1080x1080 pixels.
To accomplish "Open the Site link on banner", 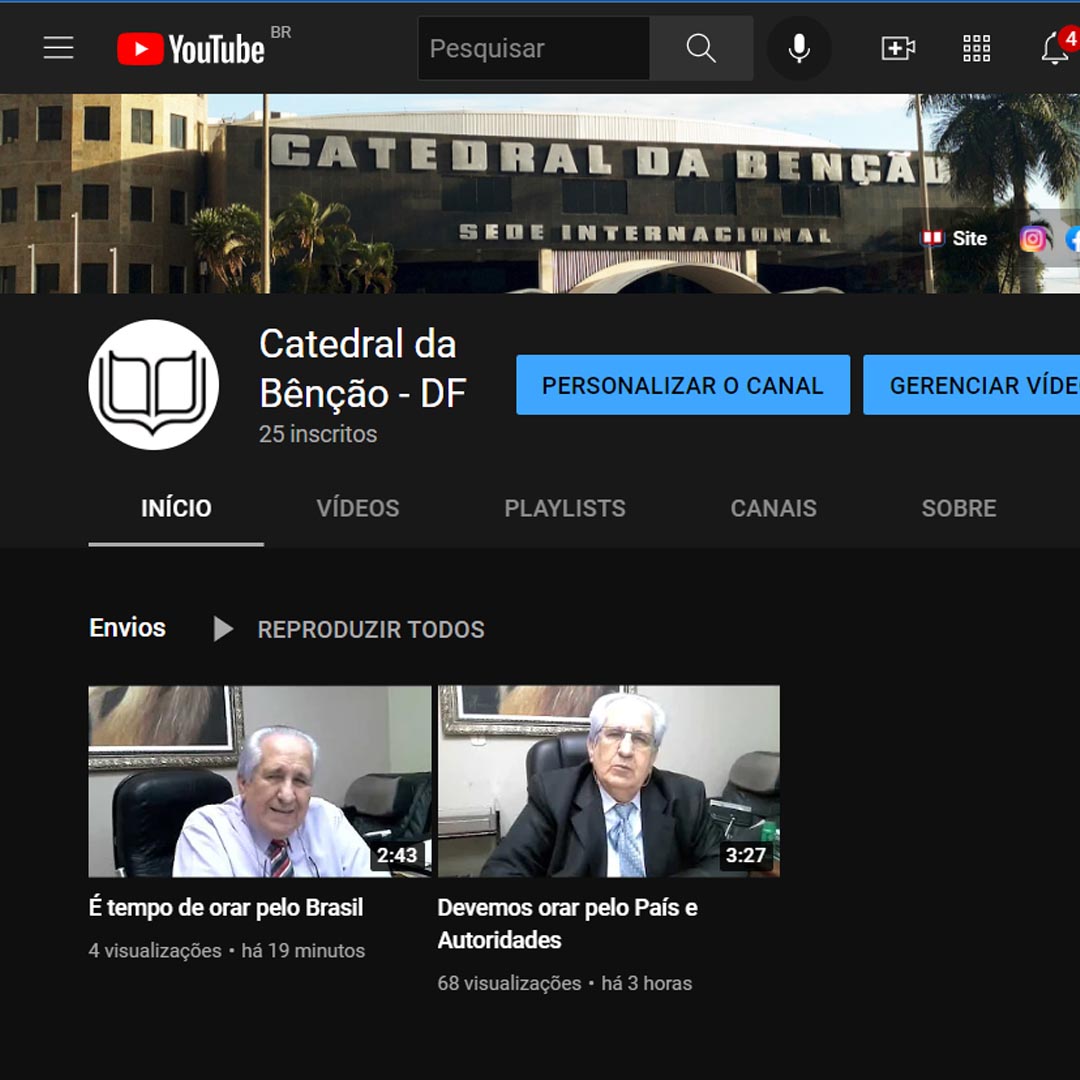I will (x=954, y=238).
